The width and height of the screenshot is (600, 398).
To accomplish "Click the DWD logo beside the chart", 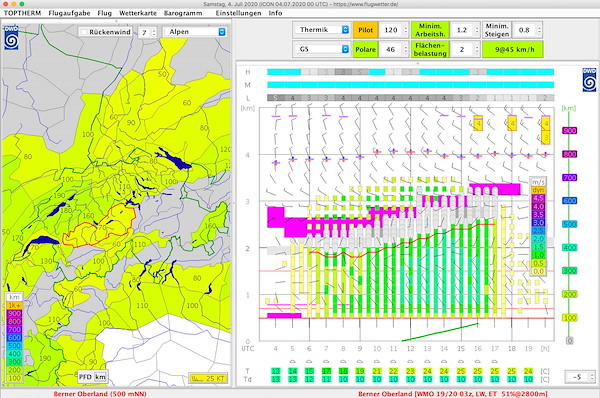I will coord(589,80).
